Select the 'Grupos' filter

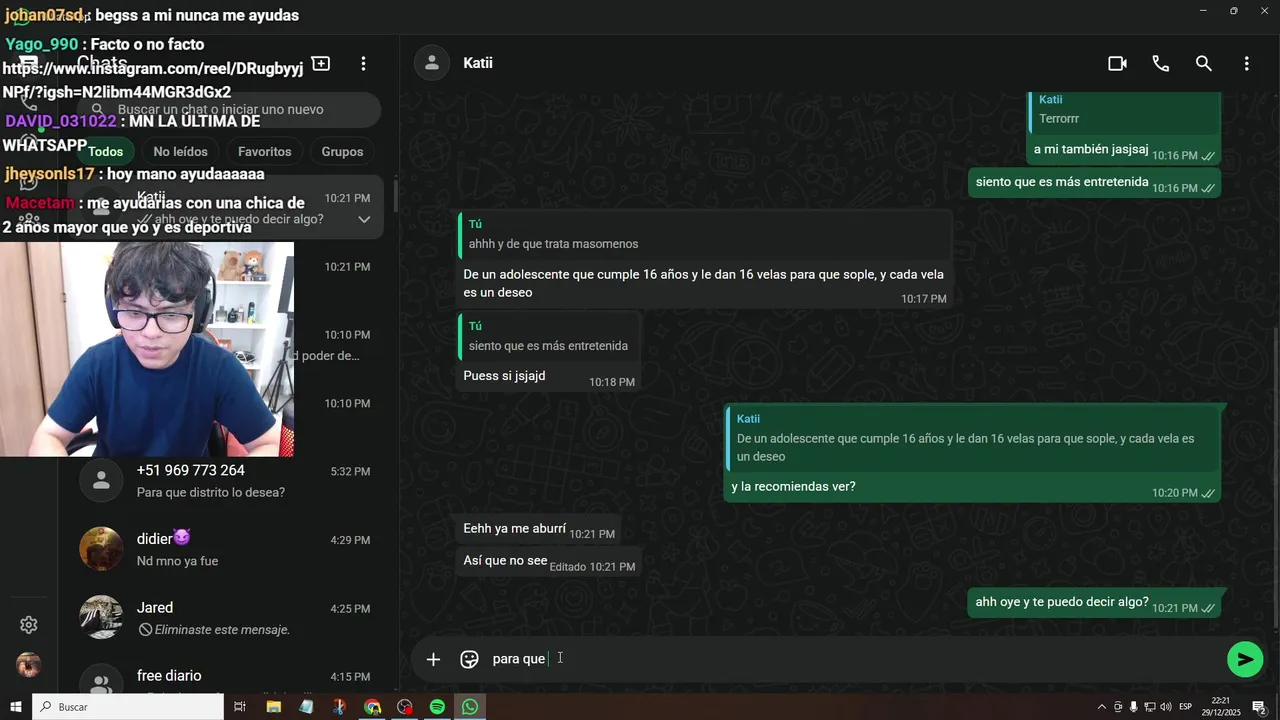pos(342,151)
